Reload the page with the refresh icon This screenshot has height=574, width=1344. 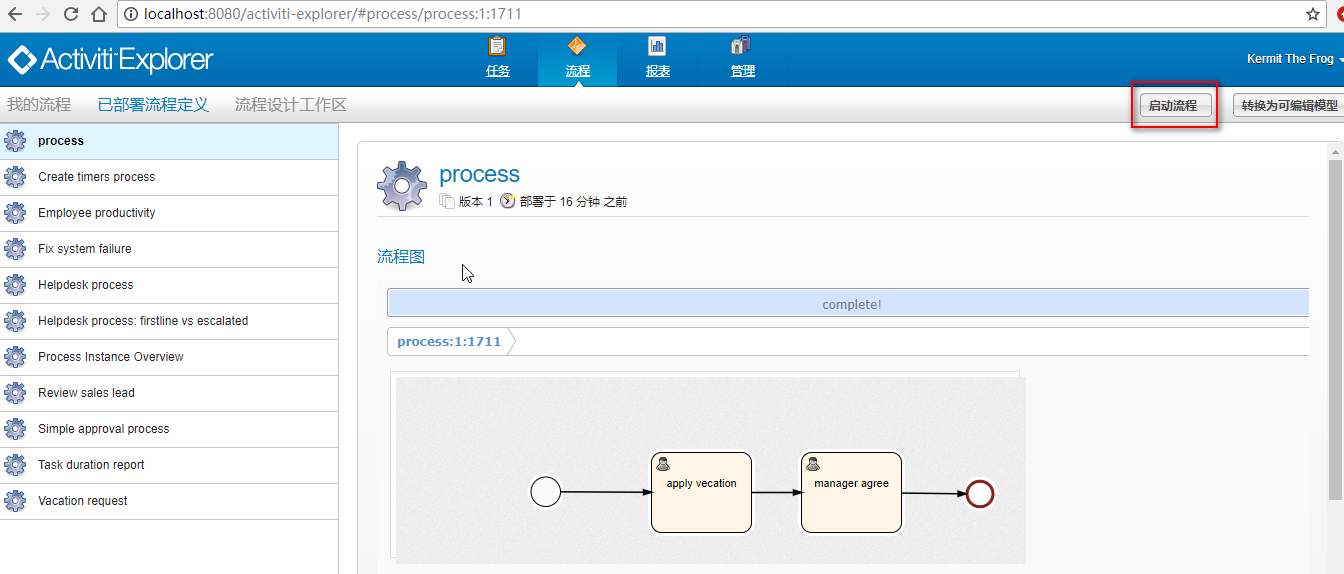pos(71,14)
